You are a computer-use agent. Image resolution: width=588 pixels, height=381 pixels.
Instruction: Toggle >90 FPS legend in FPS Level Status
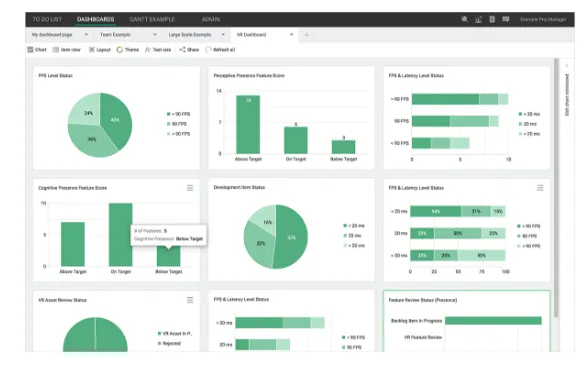178,114
